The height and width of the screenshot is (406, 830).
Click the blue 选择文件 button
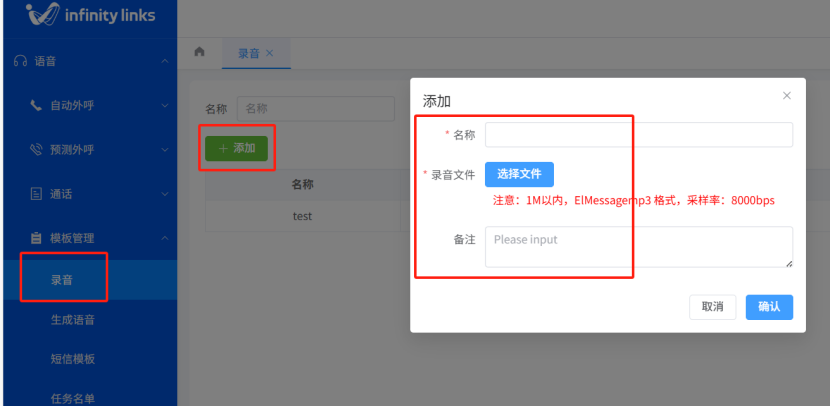pos(519,174)
